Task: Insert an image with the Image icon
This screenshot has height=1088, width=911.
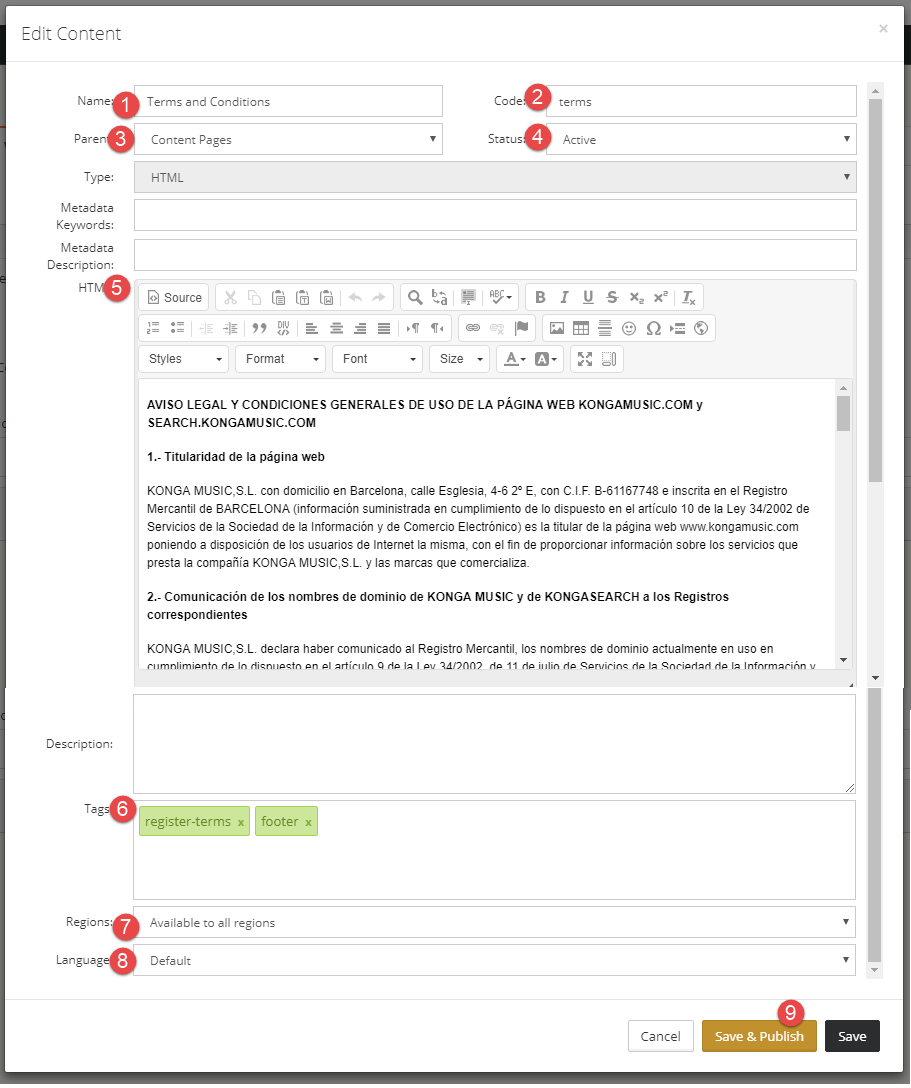Action: click(556, 328)
